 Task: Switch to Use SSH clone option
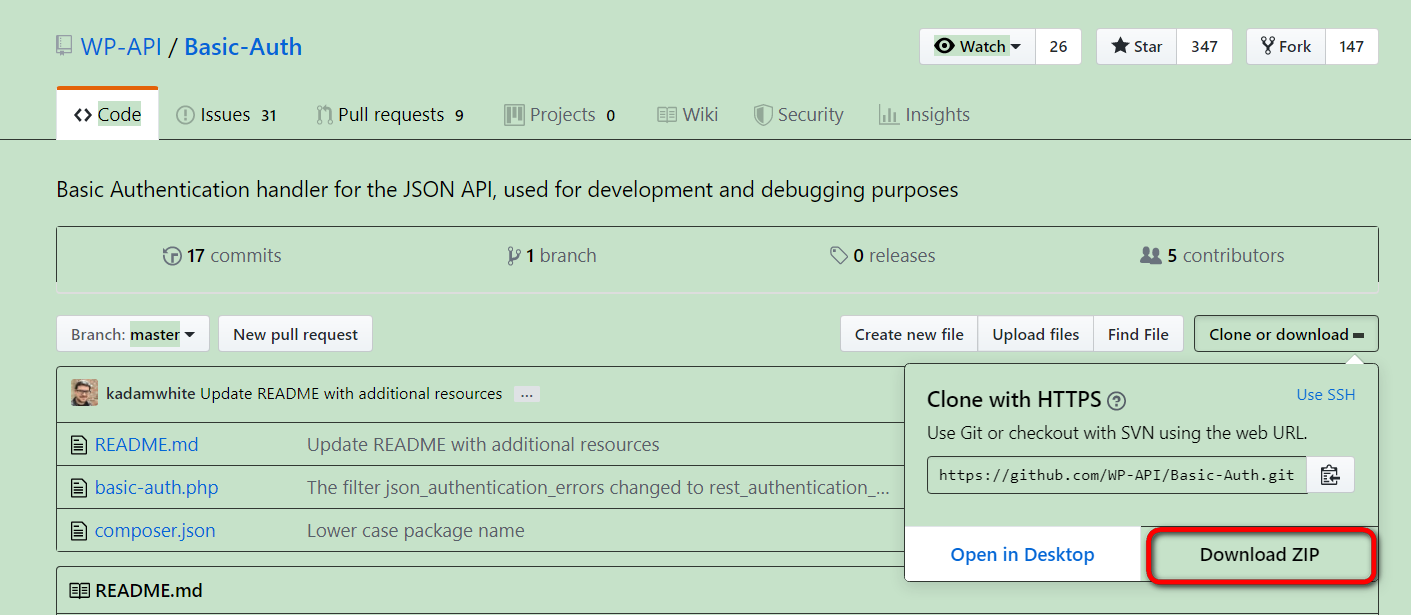point(1326,395)
